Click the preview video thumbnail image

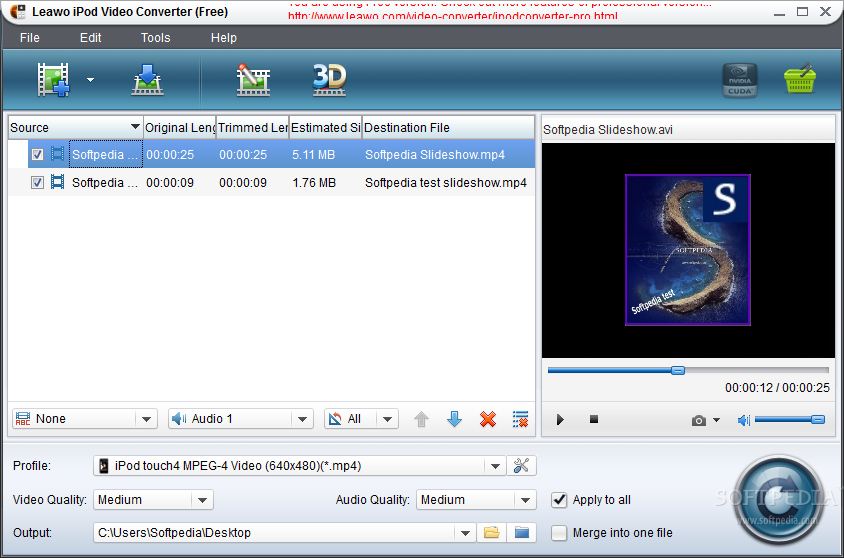(687, 250)
